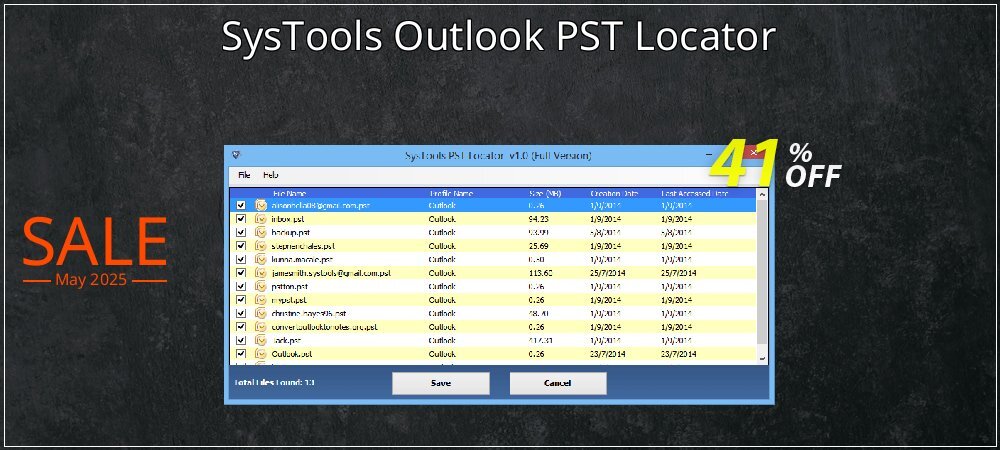Image resolution: width=1000 pixels, height=450 pixels.
Task: Sort by File Name column header
Action: 290,193
